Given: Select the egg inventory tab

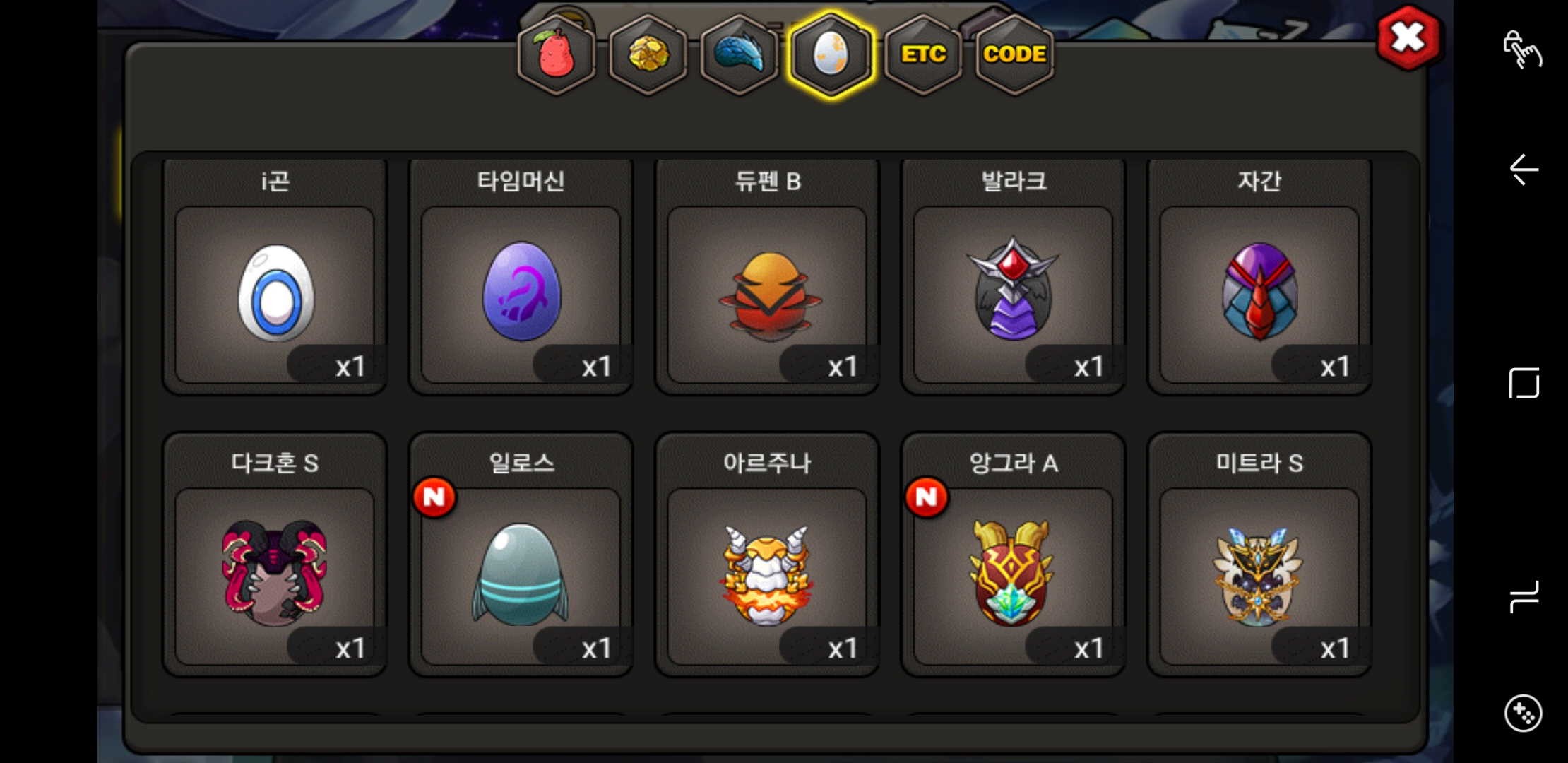Looking at the screenshot, I should (x=831, y=54).
